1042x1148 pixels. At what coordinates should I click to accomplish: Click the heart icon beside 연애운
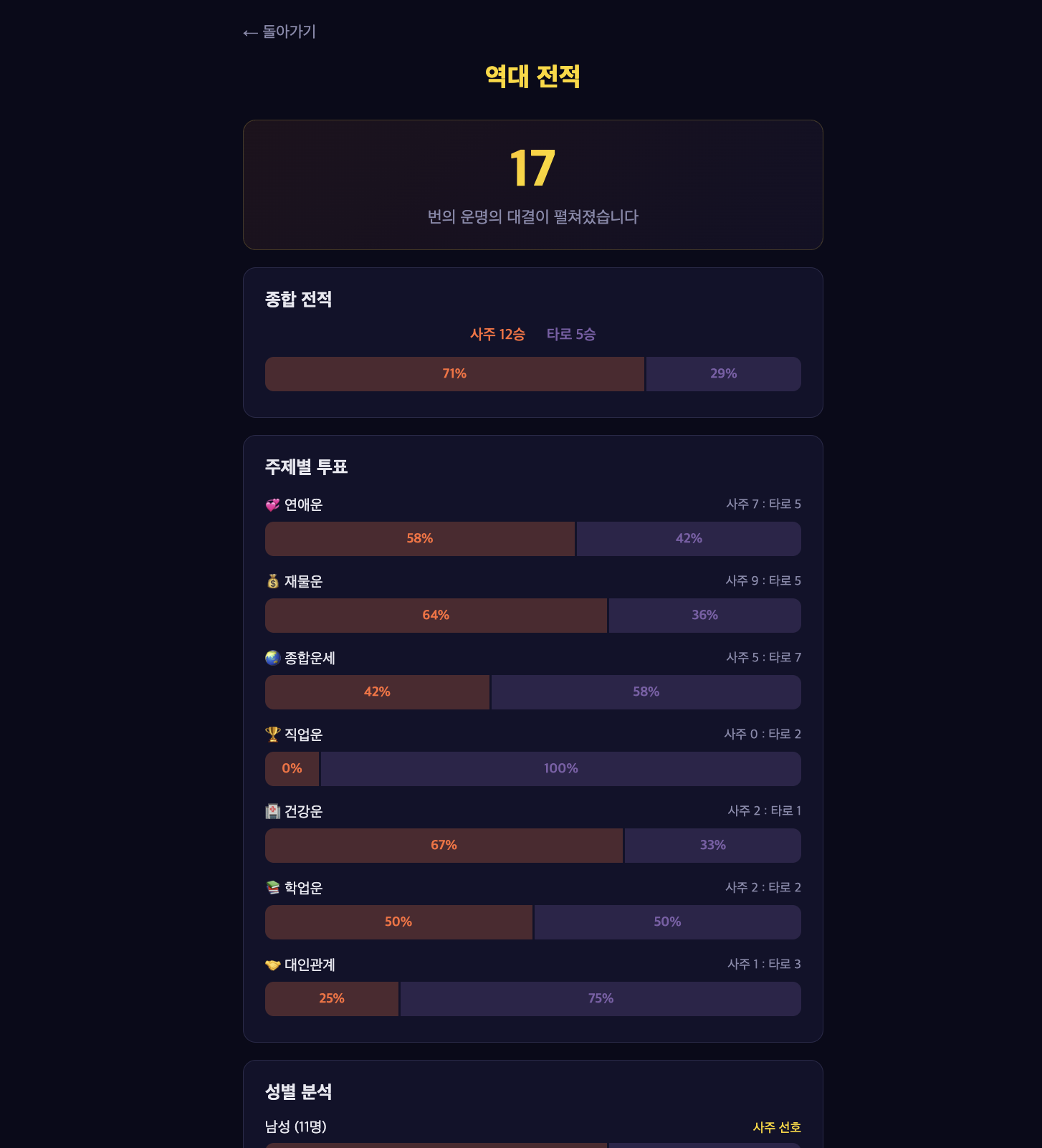tap(272, 504)
